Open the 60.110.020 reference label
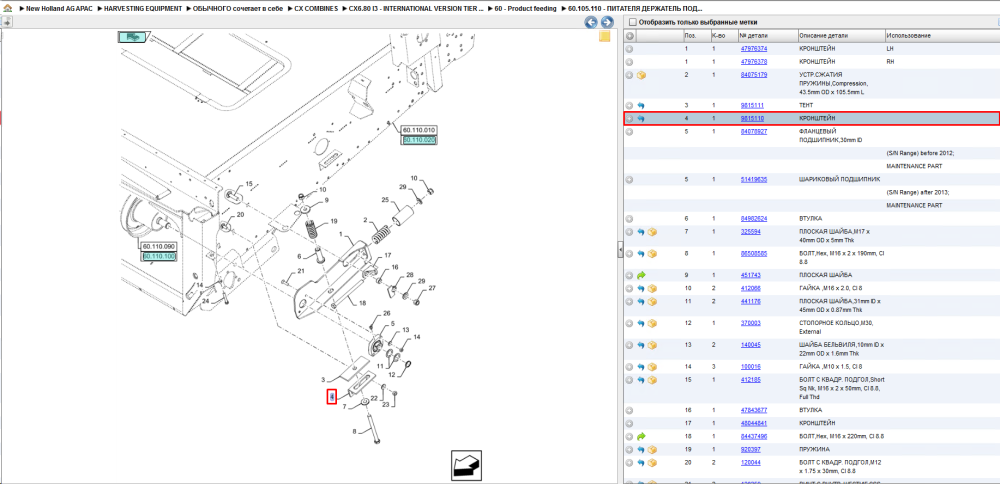Screen dimensions: 1000x484 click(418, 140)
